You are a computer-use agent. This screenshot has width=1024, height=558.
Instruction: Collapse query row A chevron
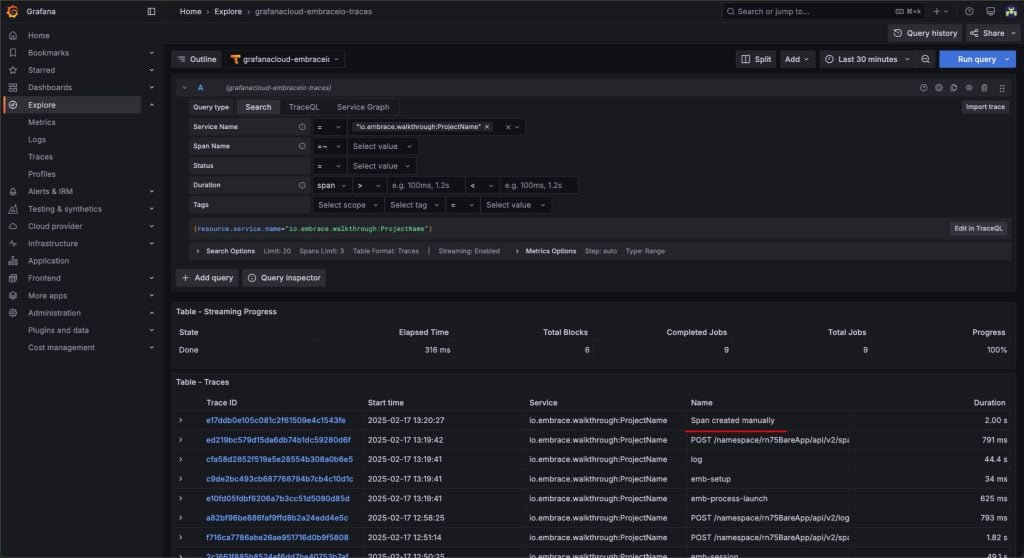(185, 88)
